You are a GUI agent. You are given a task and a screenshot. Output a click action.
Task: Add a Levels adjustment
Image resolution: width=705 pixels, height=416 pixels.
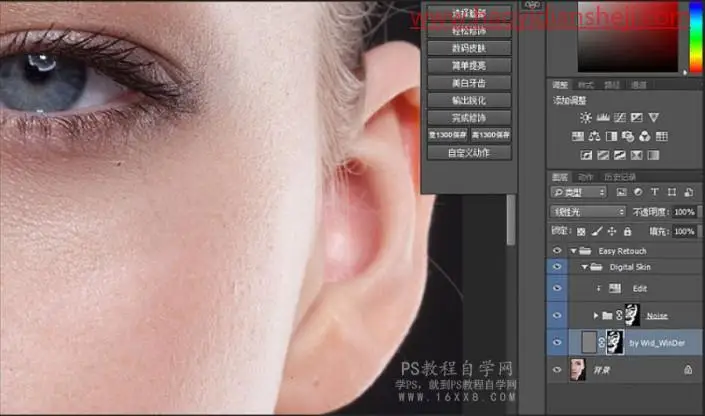[x=602, y=118]
